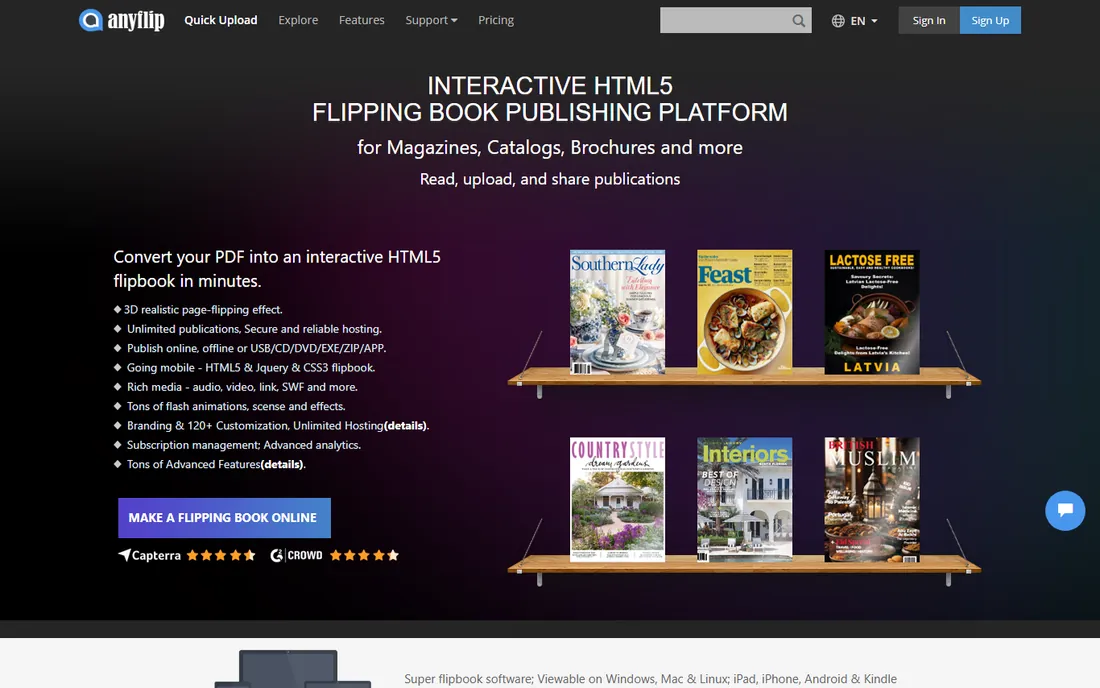
Task: Open the blue chat bubble widget
Action: point(1065,510)
